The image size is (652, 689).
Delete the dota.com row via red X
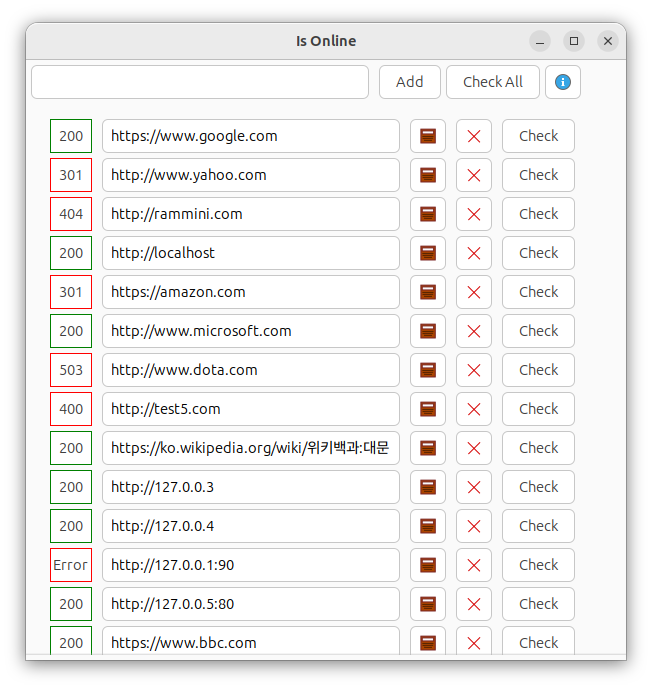(x=474, y=370)
